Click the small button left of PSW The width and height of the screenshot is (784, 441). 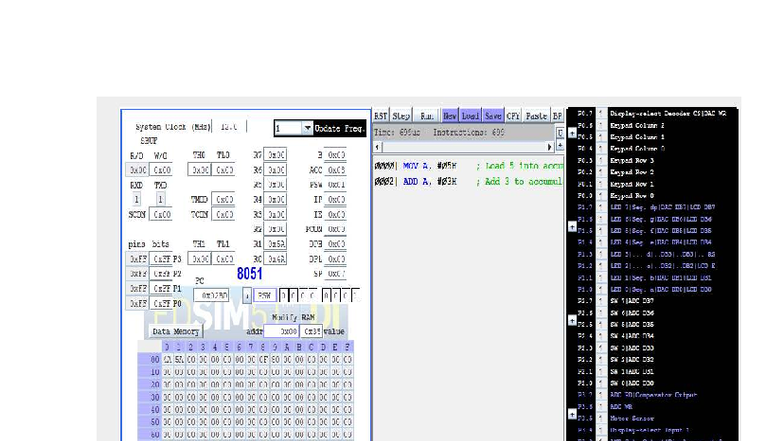tap(247, 296)
